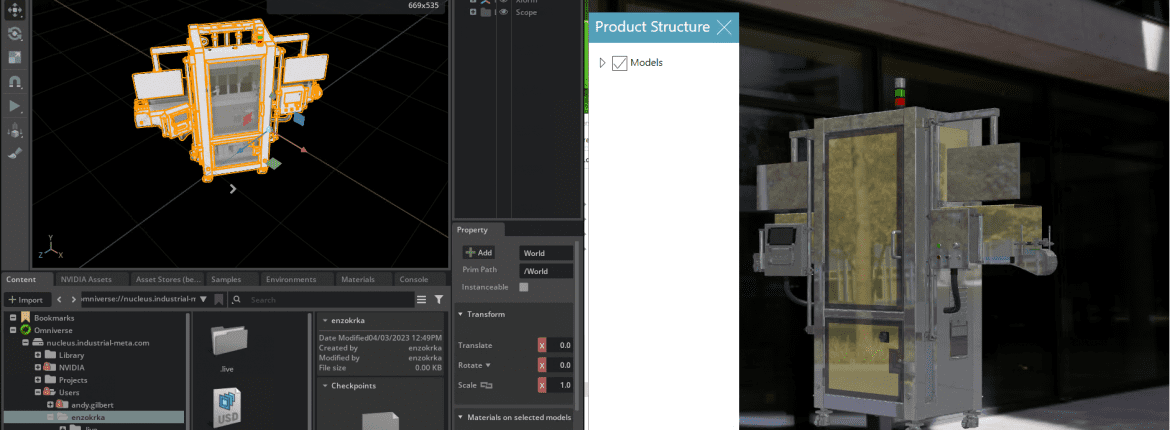Click the small chevron below the machine model
This screenshot has width=1170, height=430.
pyautogui.click(x=233, y=189)
